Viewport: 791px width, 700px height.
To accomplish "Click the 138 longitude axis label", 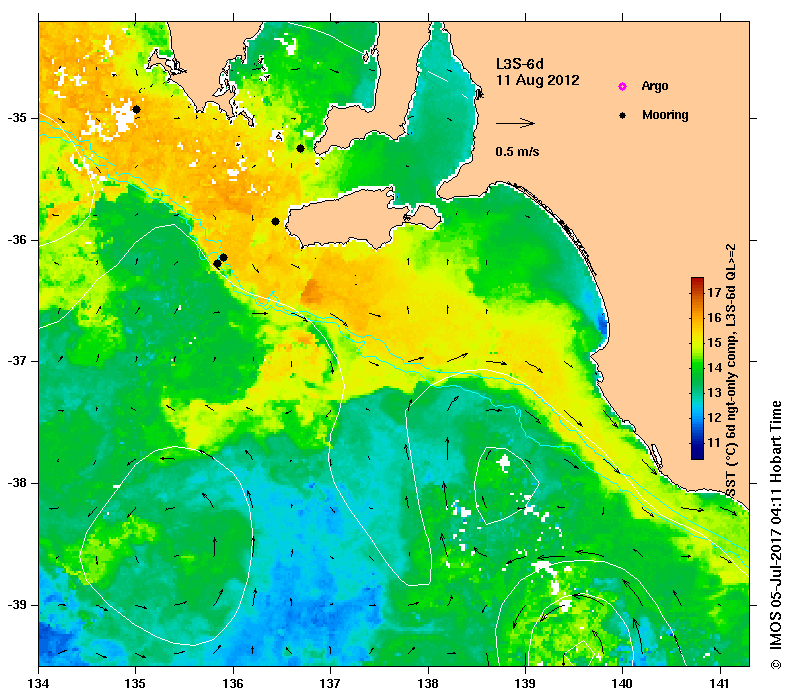I will click(428, 684).
